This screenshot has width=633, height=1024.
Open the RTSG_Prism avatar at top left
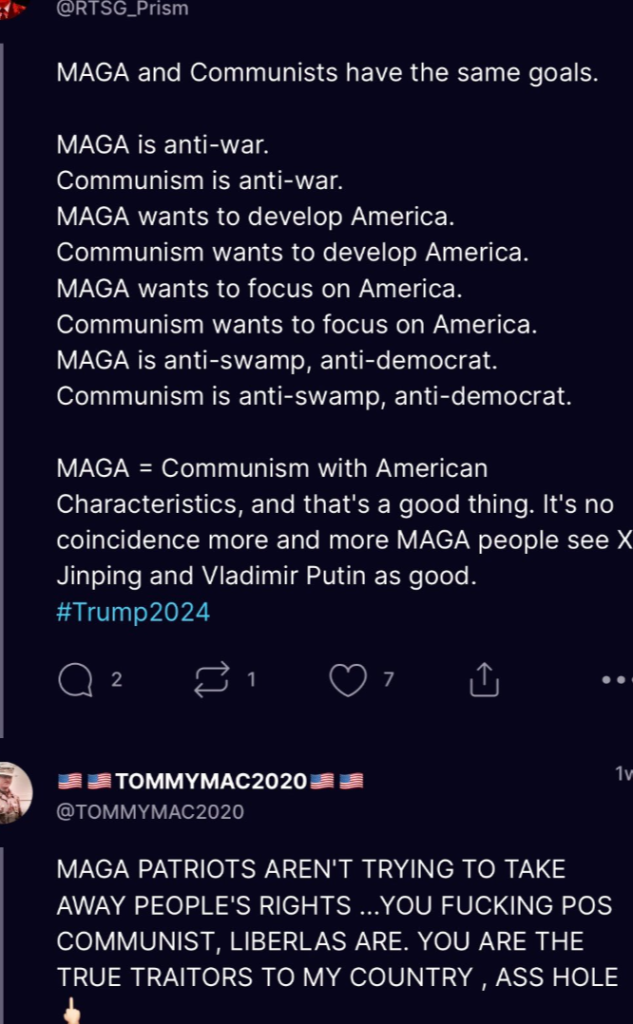12,8
